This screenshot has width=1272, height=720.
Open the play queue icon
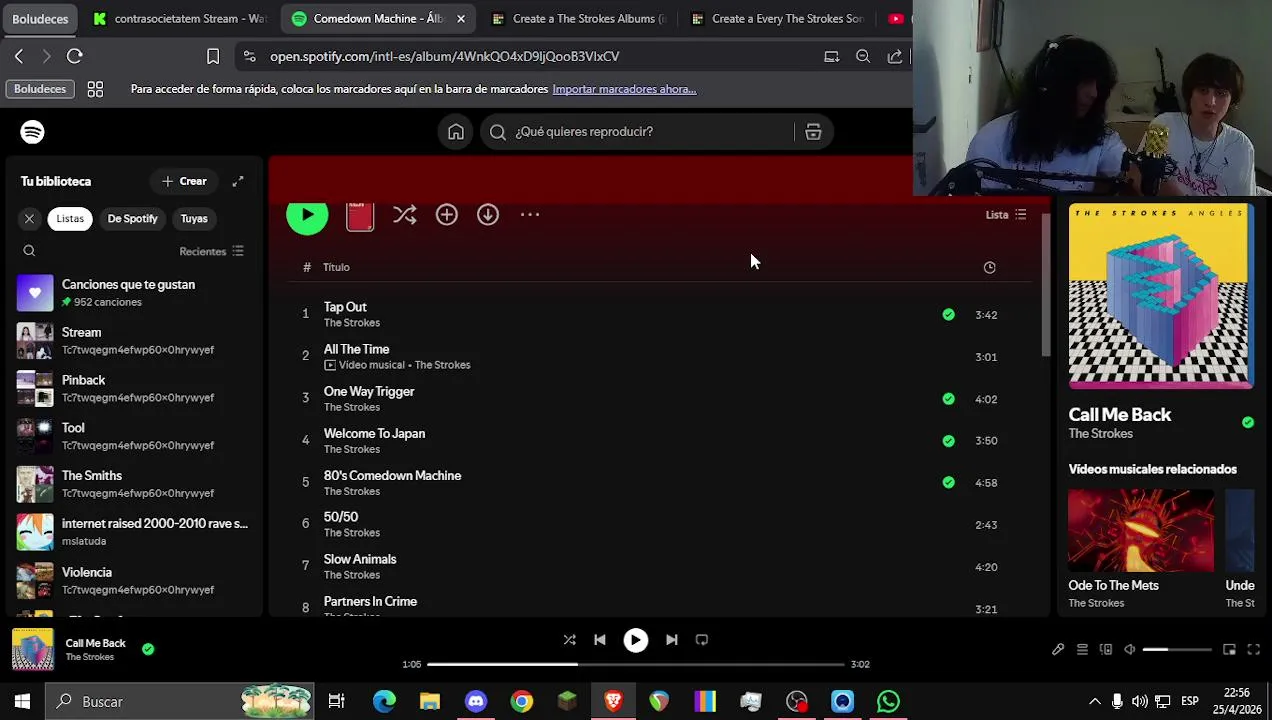pyautogui.click(x=1082, y=650)
